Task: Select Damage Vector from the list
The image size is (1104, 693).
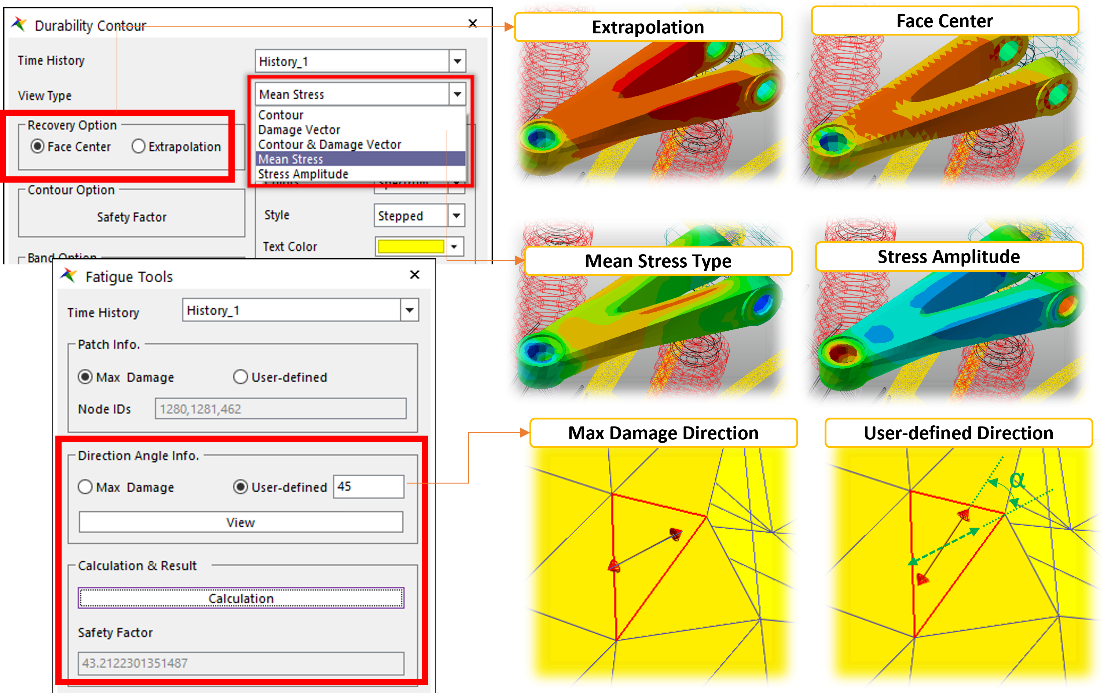Action: (x=299, y=130)
